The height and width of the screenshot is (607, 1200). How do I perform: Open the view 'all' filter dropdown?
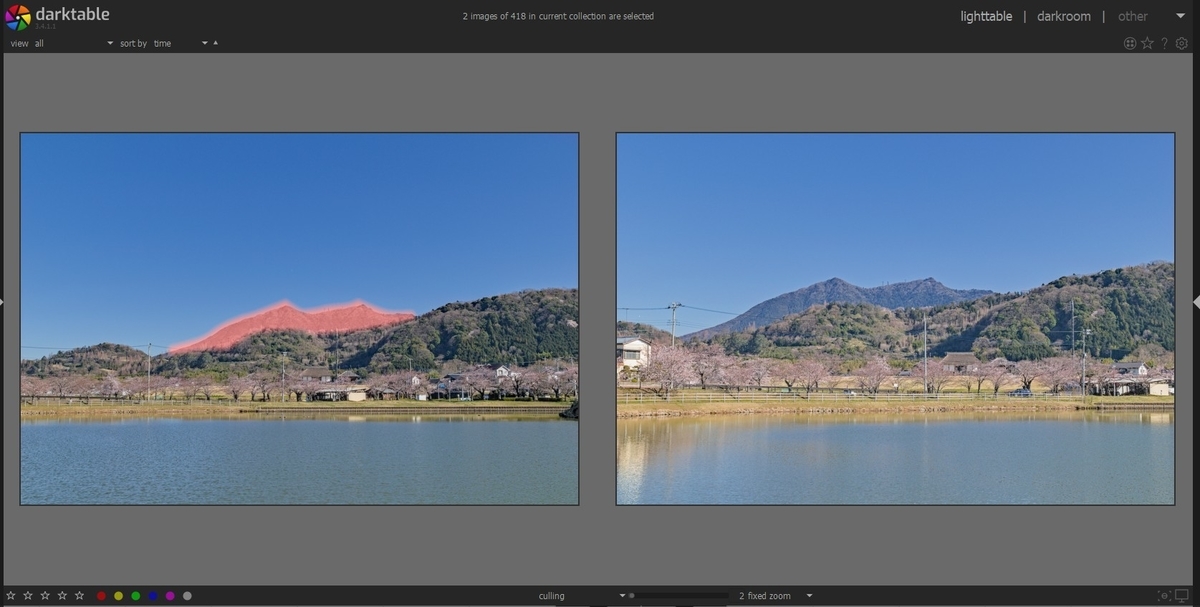[74, 43]
